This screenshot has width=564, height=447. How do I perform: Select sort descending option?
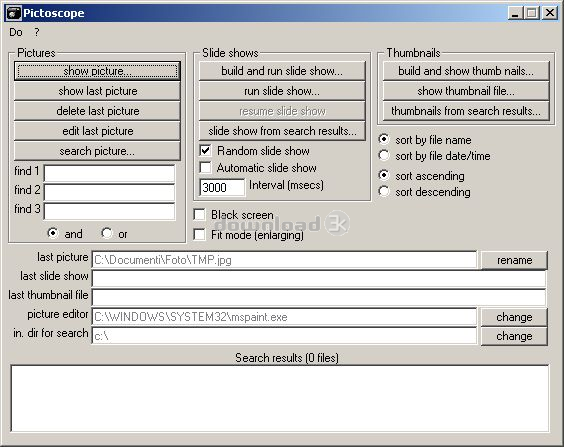384,191
